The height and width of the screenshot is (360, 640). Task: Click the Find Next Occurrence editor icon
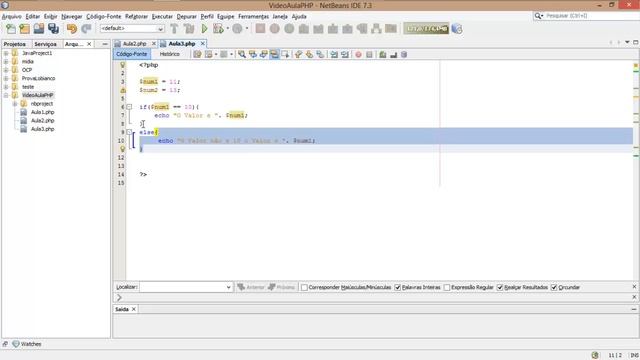click(264, 54)
